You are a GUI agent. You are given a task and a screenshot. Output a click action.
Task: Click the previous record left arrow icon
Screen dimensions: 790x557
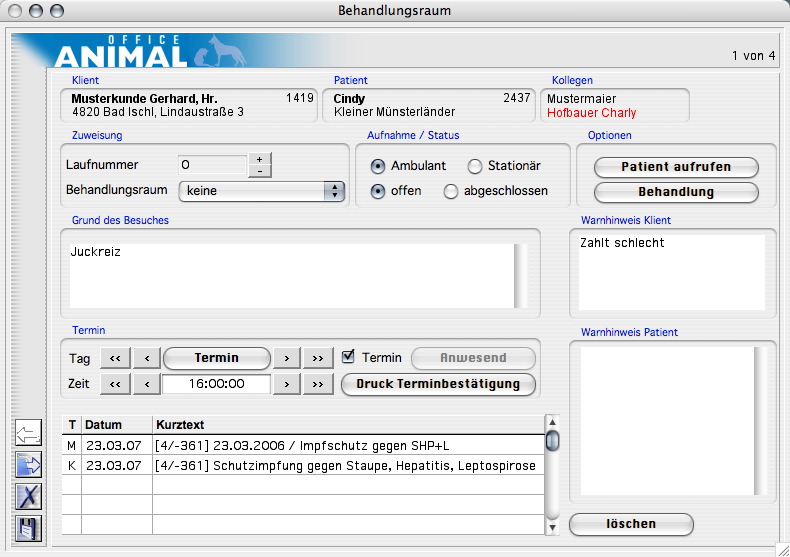pyautogui.click(x=29, y=434)
